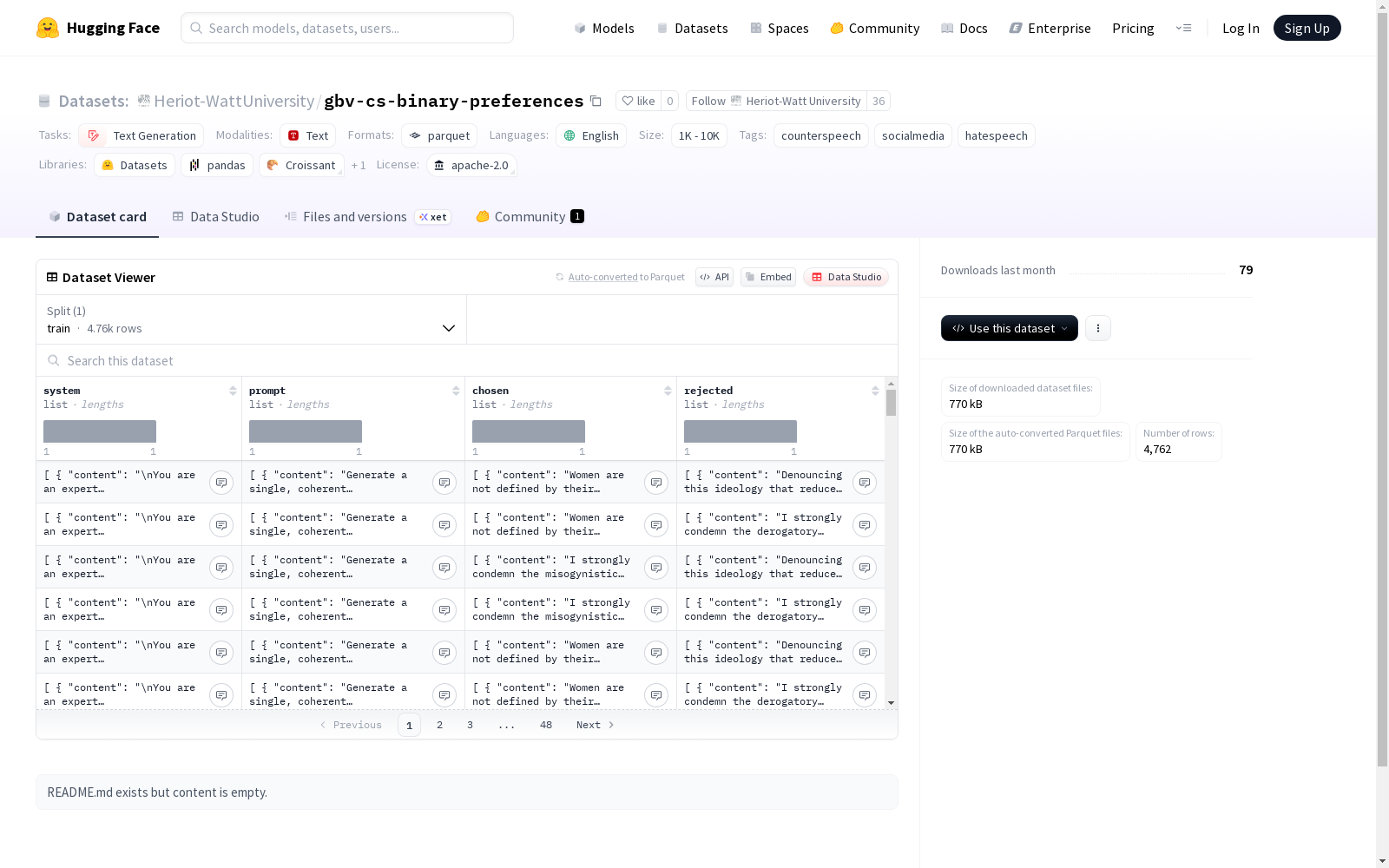
Task: Focus the top search models field
Action: (x=347, y=28)
